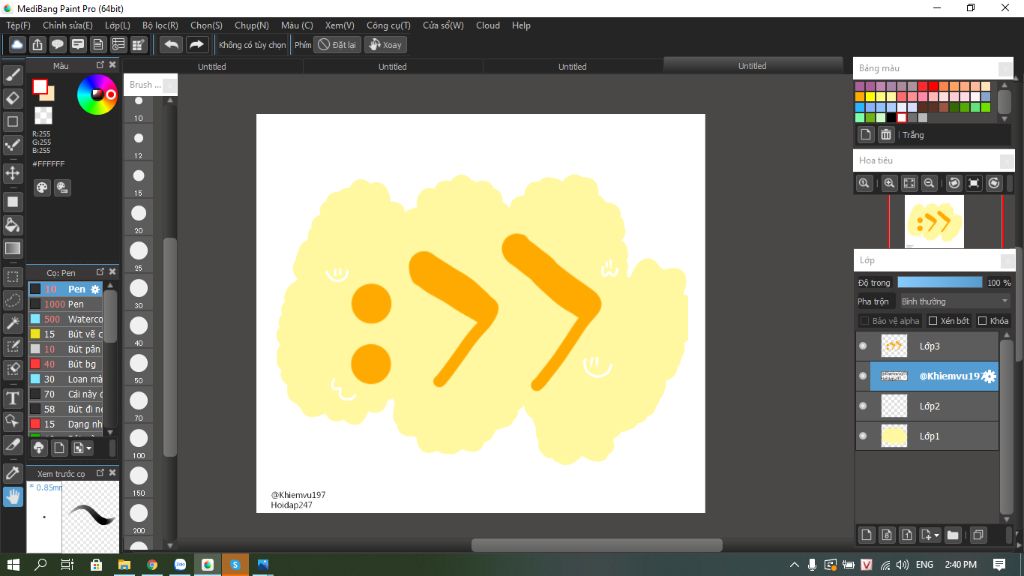
Task: Toggle visibility of Lớp3 layer
Action: [863, 346]
